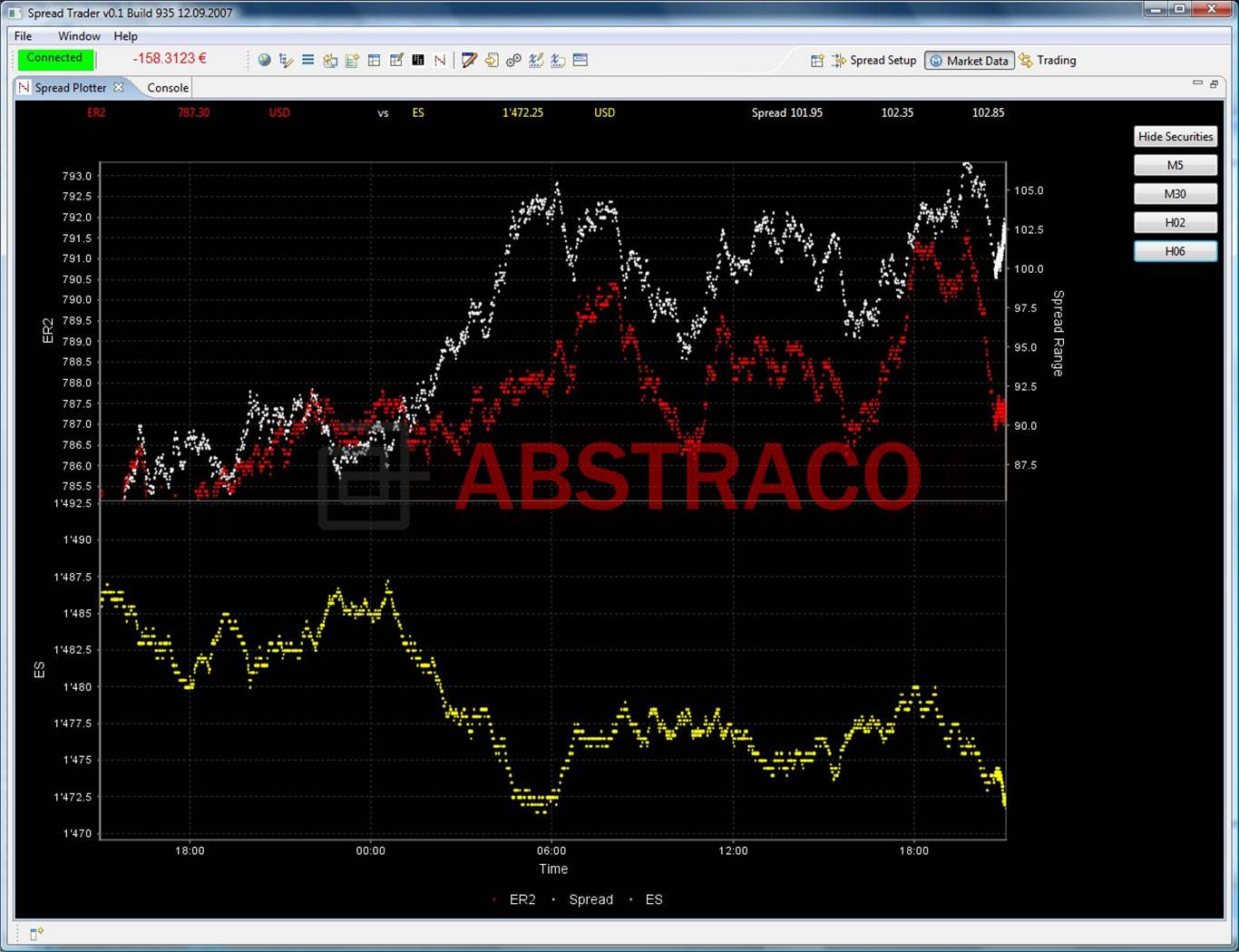Click the horizontal lines list icon
Viewport: 1239px width, 952px height.
pyautogui.click(x=307, y=60)
